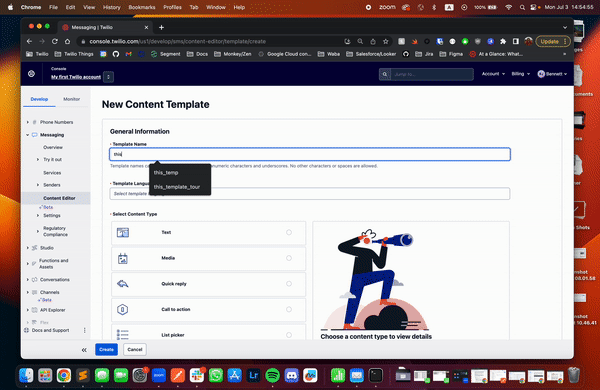600x390 pixels.
Task: Open API Explorer in the sidebar
Action: [52, 310]
